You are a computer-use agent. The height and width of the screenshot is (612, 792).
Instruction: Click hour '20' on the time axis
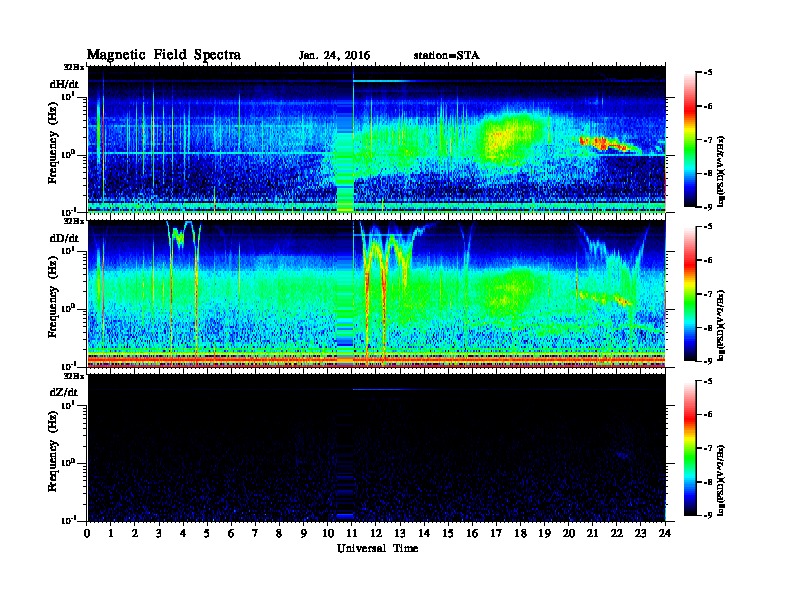(569, 534)
